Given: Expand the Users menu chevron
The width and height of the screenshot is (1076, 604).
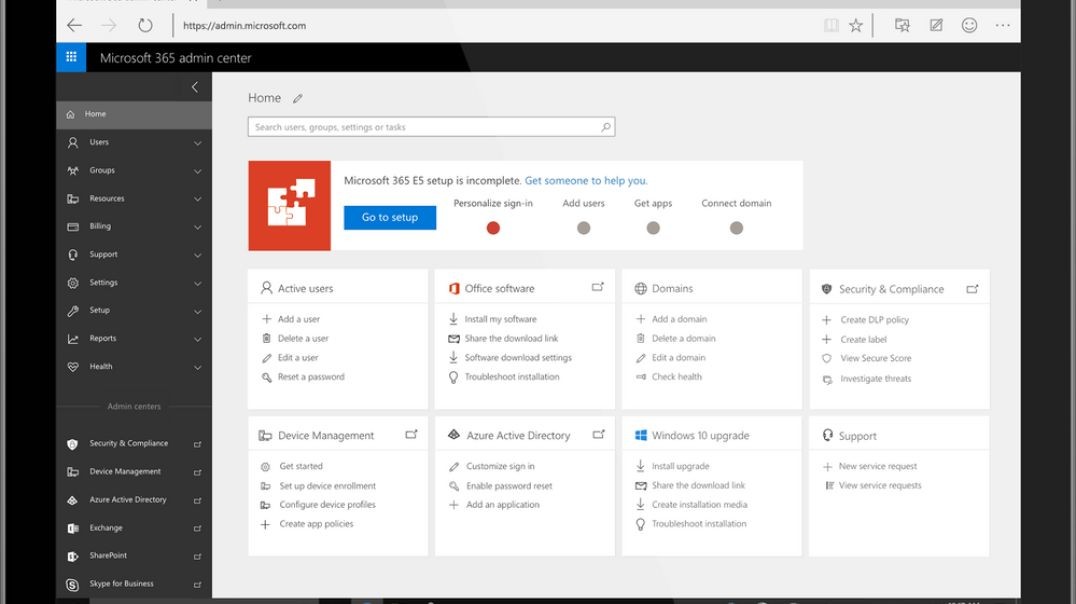Looking at the screenshot, I should (197, 143).
